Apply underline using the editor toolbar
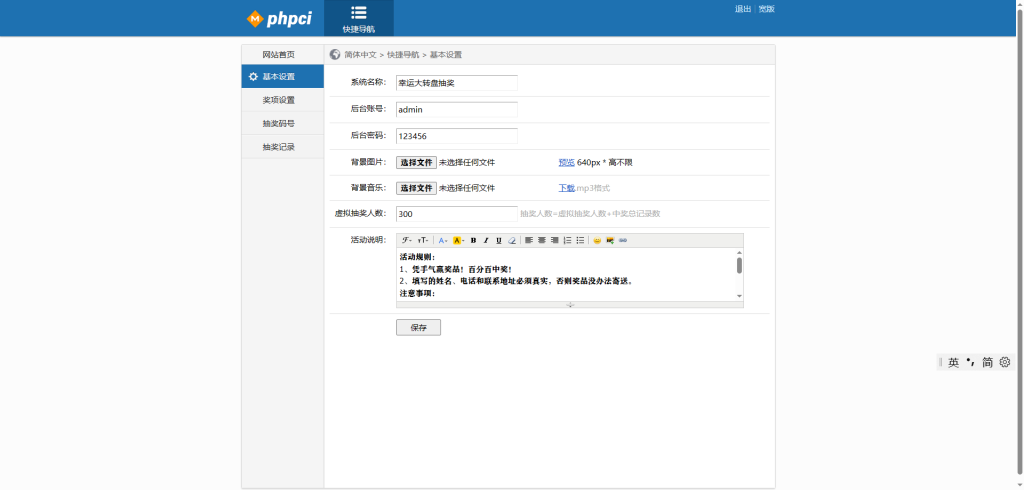The image size is (1024, 490). click(x=499, y=240)
